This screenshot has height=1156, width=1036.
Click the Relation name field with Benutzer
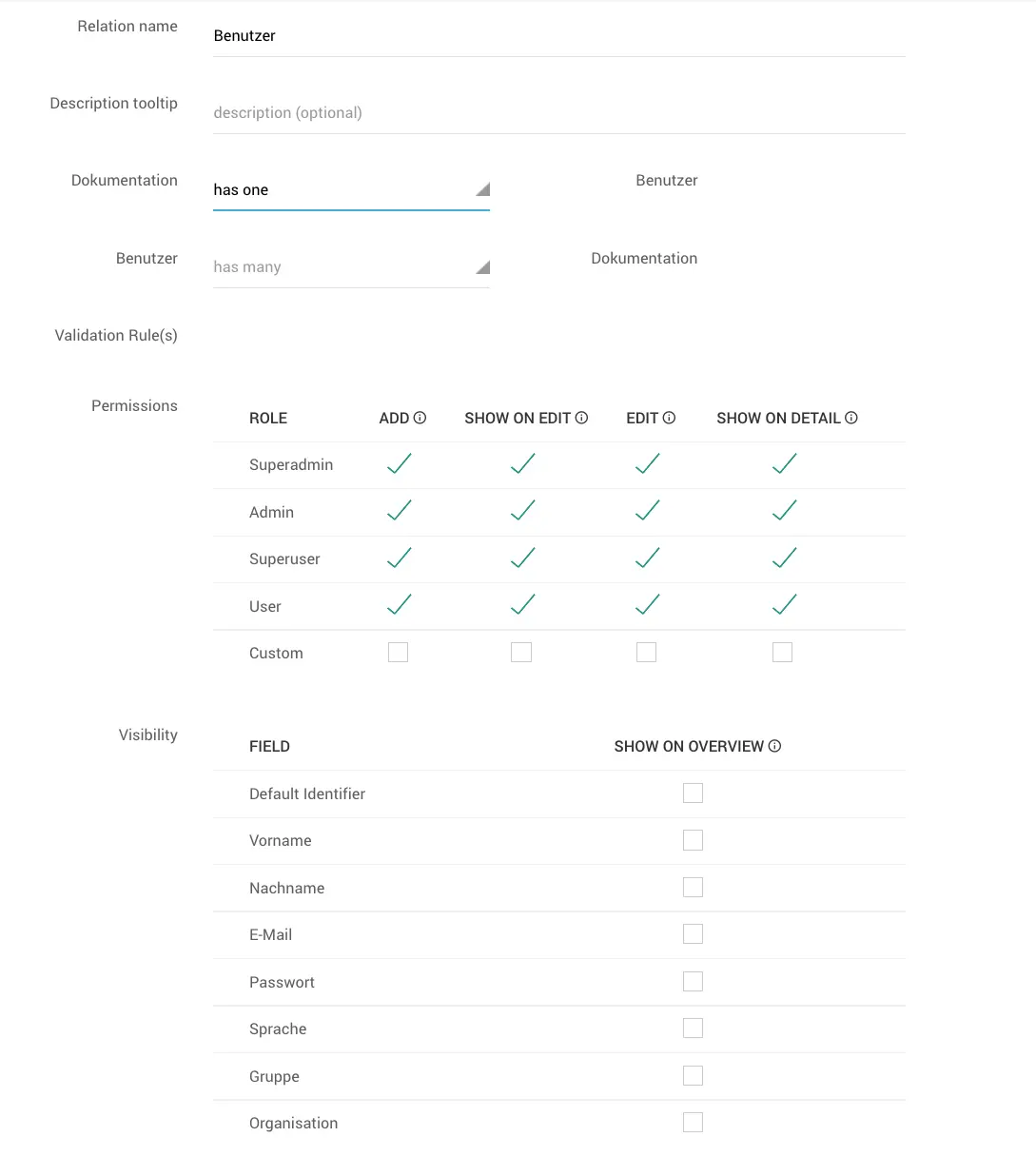click(x=558, y=36)
